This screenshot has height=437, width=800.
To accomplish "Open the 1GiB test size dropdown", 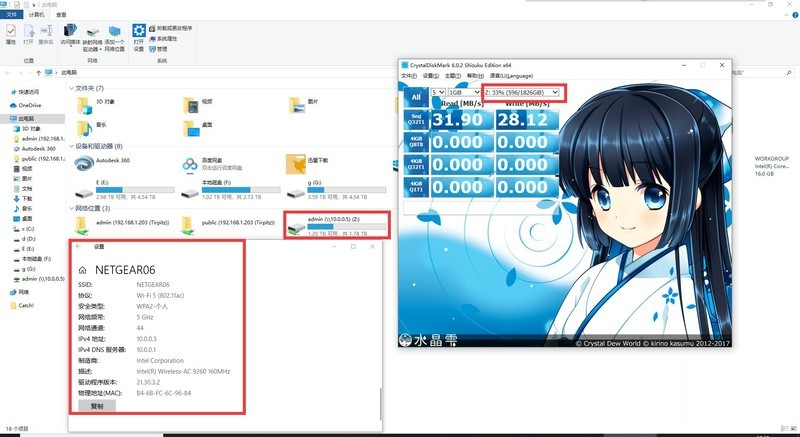I will 464,92.
